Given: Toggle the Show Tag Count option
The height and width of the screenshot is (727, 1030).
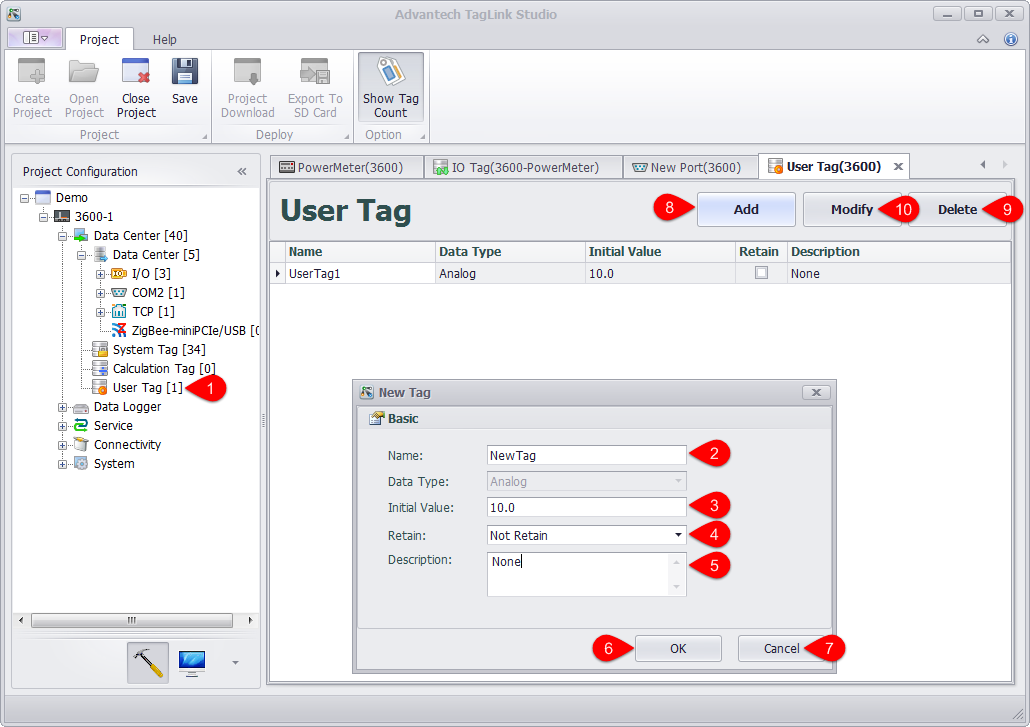Looking at the screenshot, I should [x=390, y=88].
